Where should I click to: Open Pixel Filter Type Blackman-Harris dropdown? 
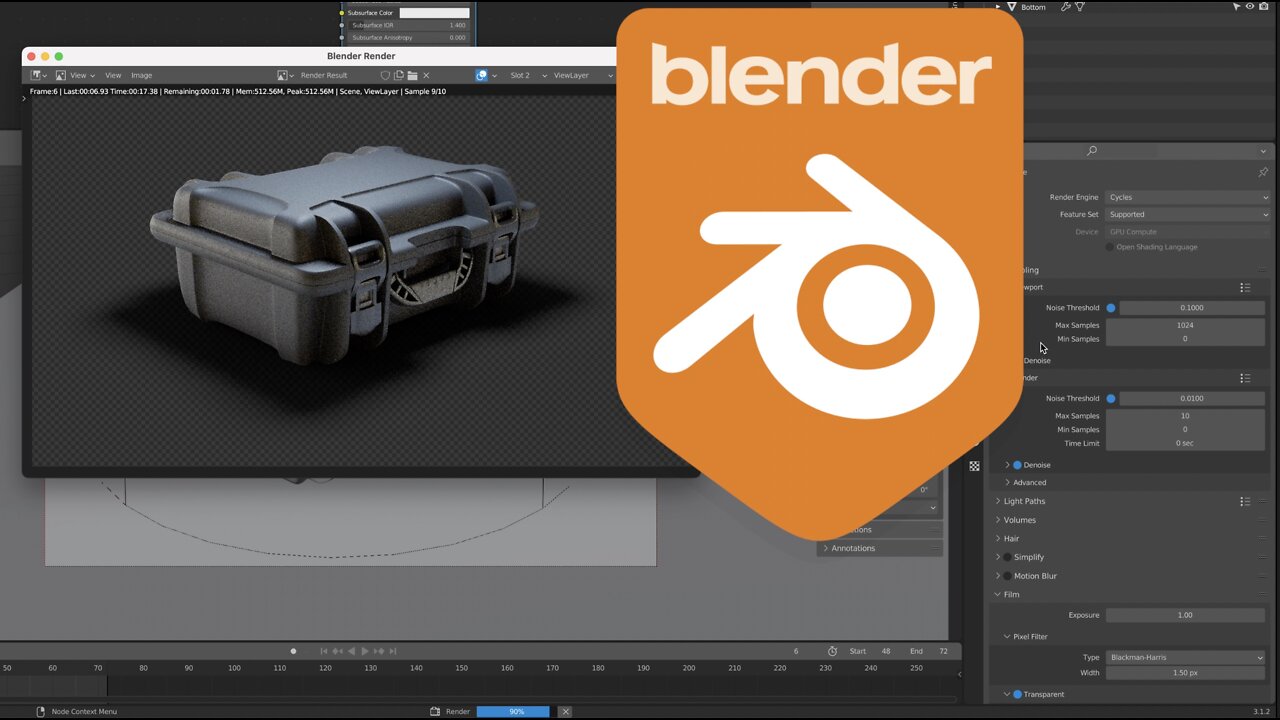pos(1186,657)
